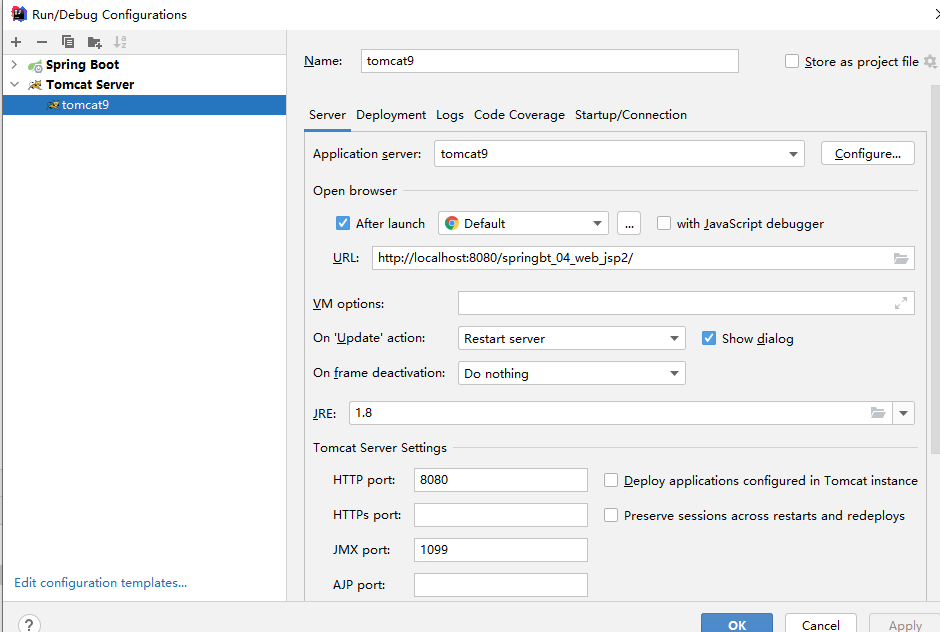Click the Open browser section heading
Screen dimensions: 940x632
(354, 191)
